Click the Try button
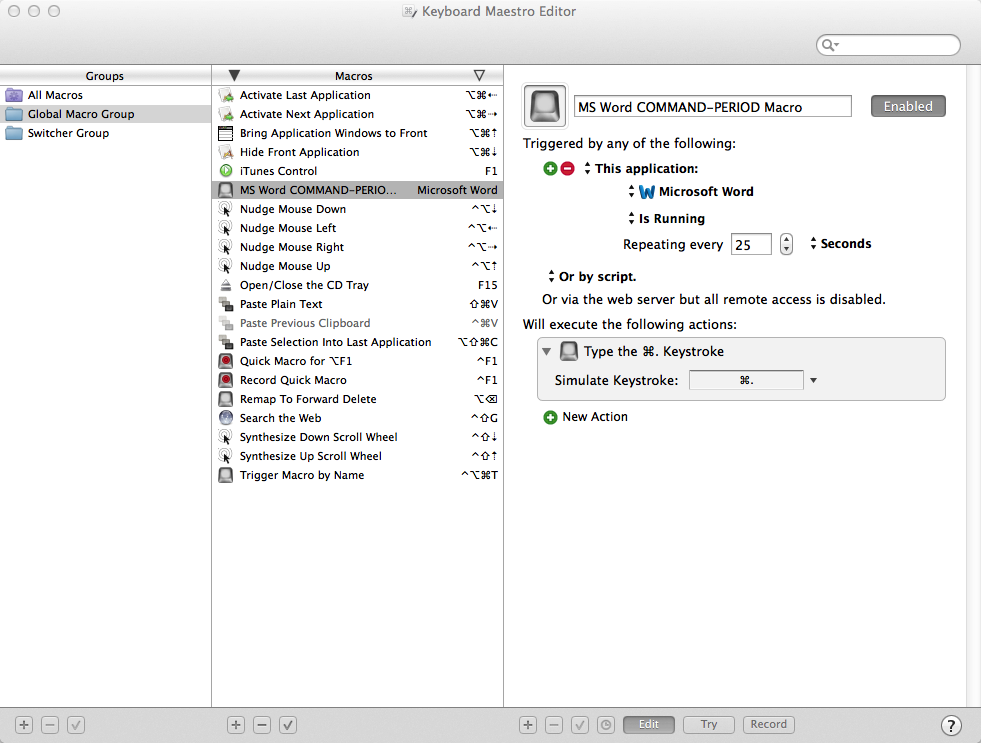 click(x=709, y=724)
